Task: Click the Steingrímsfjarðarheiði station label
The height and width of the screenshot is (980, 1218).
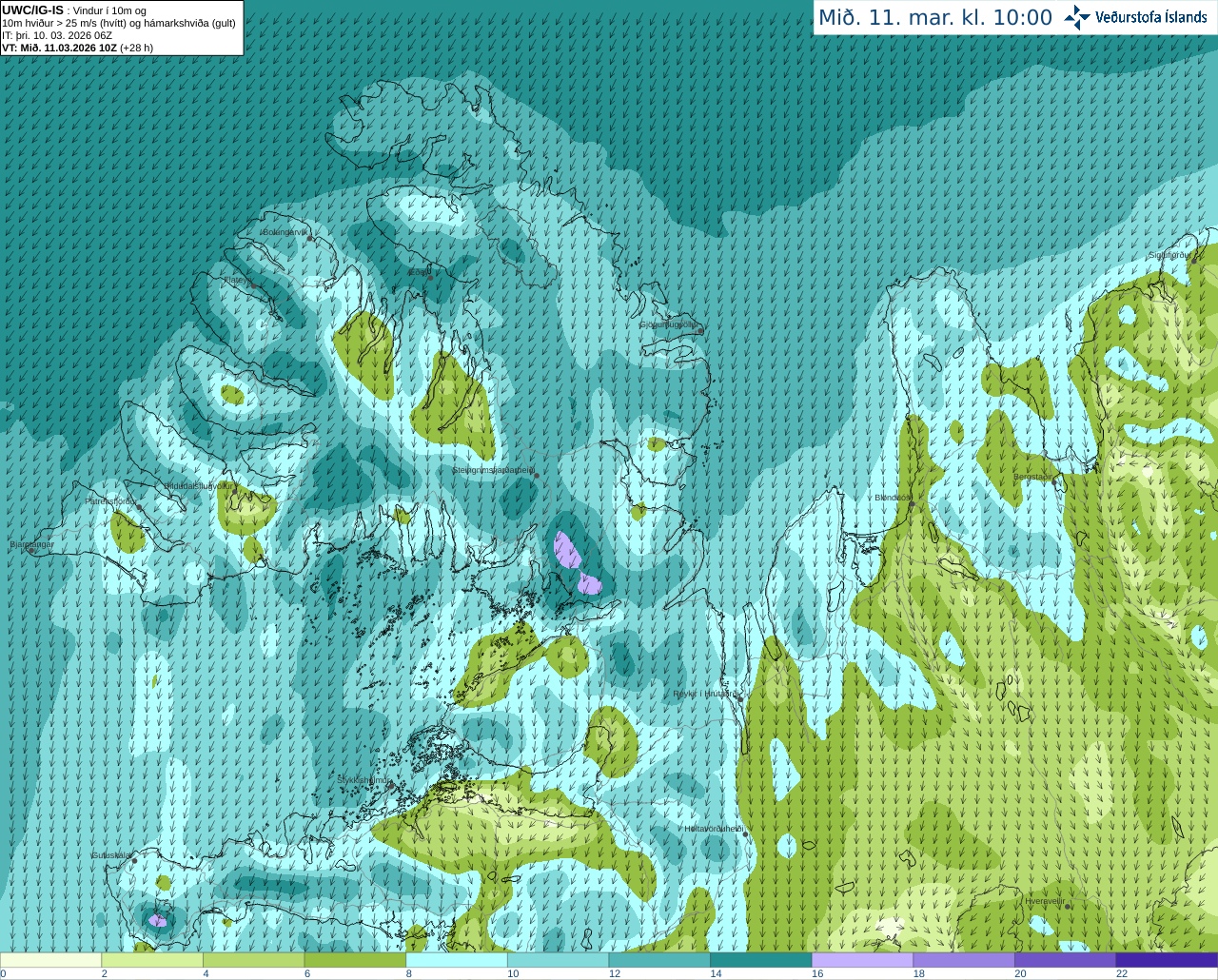Action: (493, 470)
